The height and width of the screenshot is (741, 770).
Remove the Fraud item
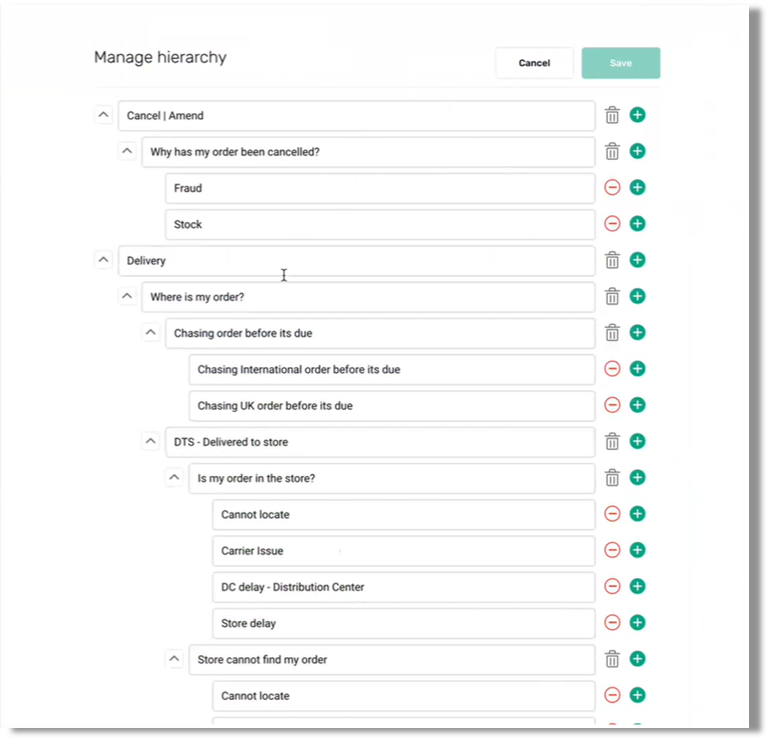(612, 188)
